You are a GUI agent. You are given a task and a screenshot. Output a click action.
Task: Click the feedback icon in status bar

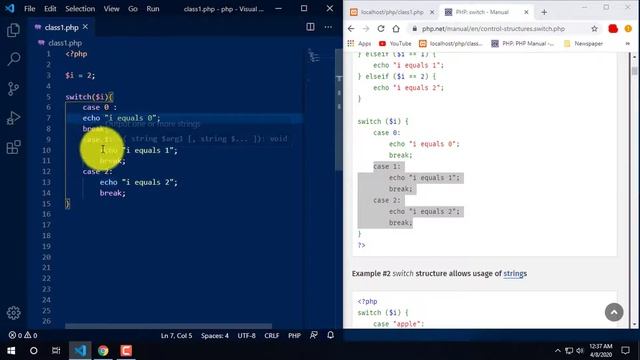pyautogui.click(x=313, y=335)
